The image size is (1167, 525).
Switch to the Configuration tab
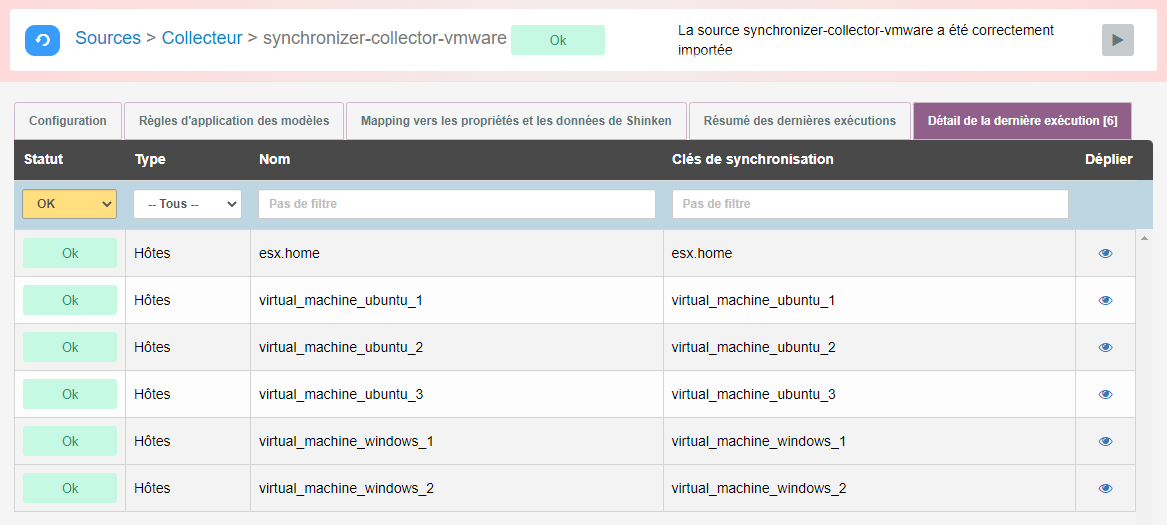click(68, 121)
